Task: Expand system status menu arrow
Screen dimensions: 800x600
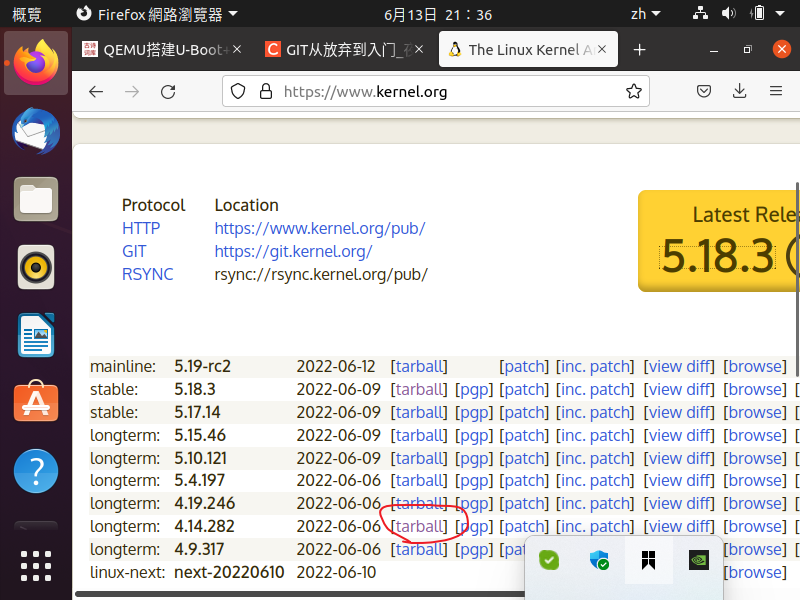Action: 780,14
